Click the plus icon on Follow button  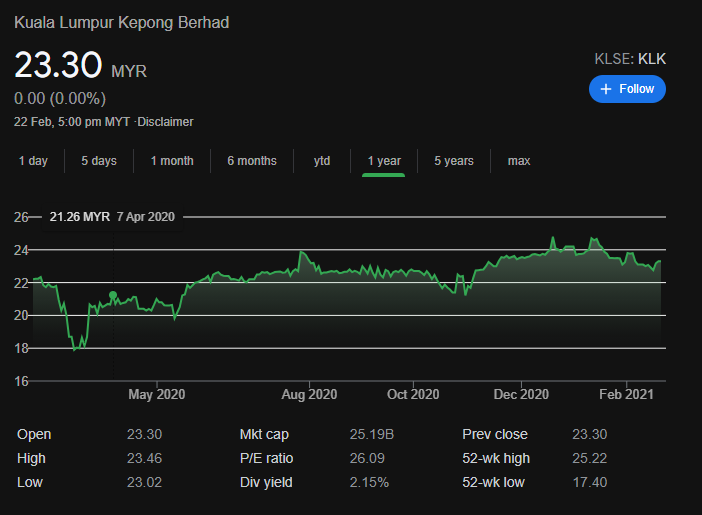[x=605, y=89]
